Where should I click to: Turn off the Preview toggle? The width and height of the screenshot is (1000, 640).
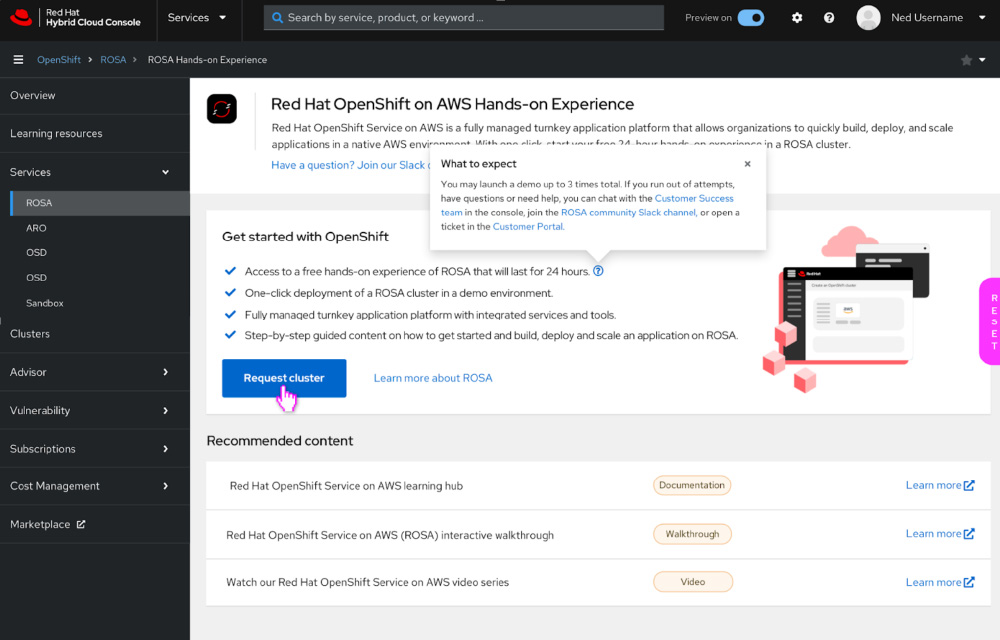[x=751, y=18]
